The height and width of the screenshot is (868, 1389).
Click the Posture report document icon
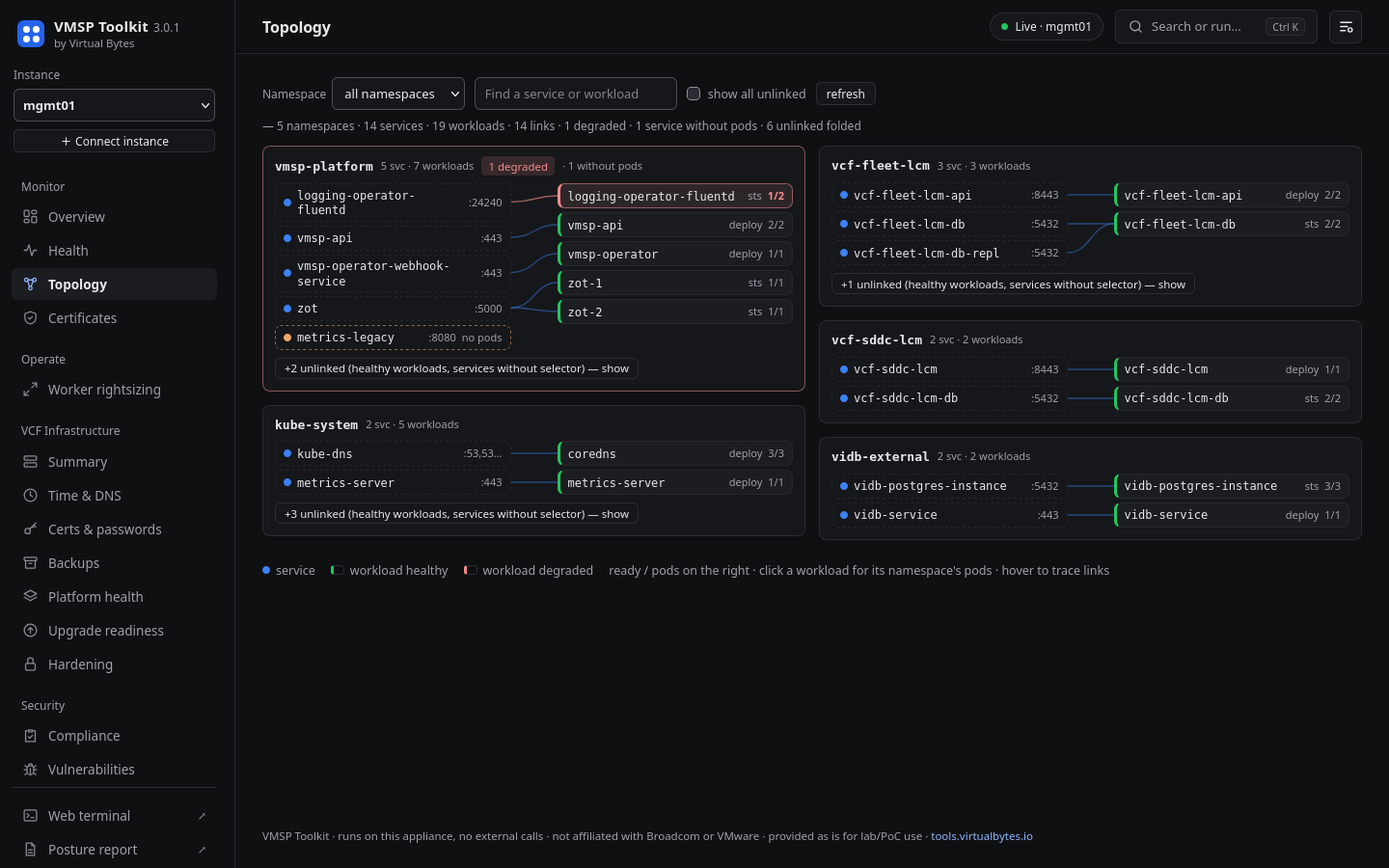click(x=30, y=850)
